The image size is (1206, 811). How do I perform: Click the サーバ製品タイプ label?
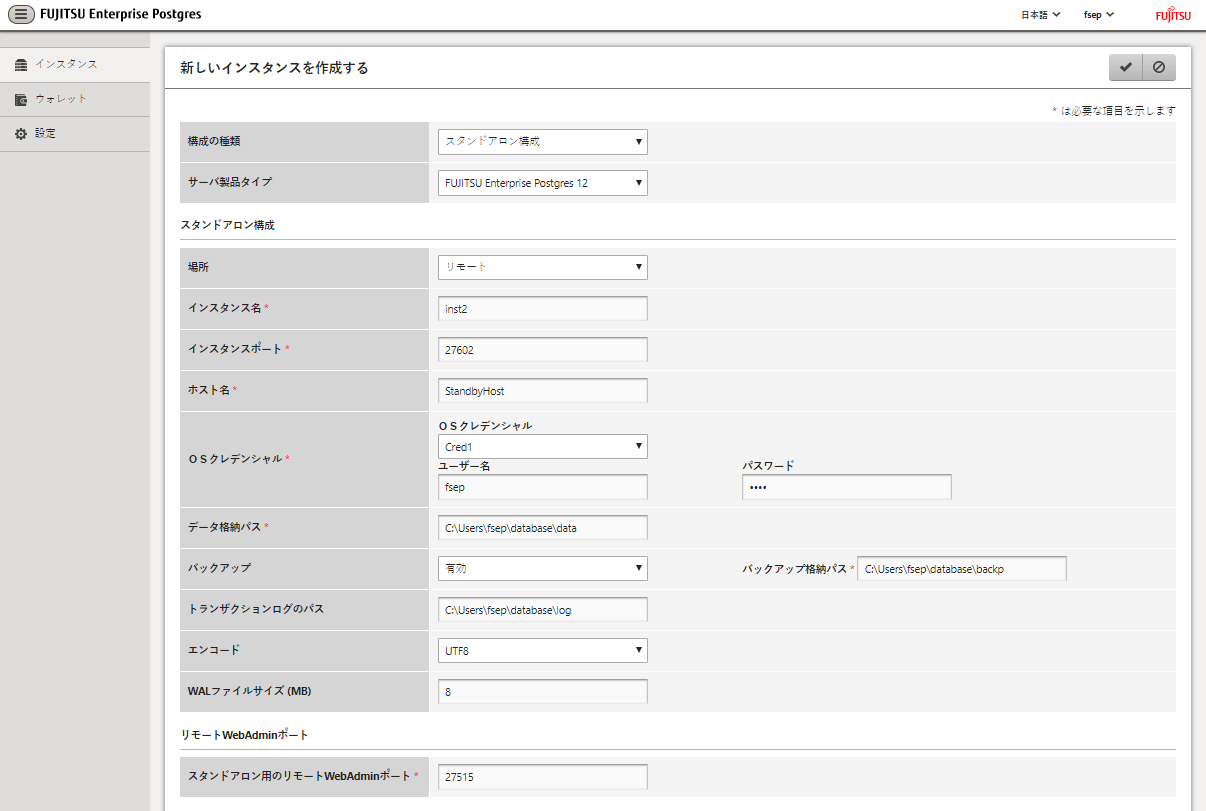(229, 183)
